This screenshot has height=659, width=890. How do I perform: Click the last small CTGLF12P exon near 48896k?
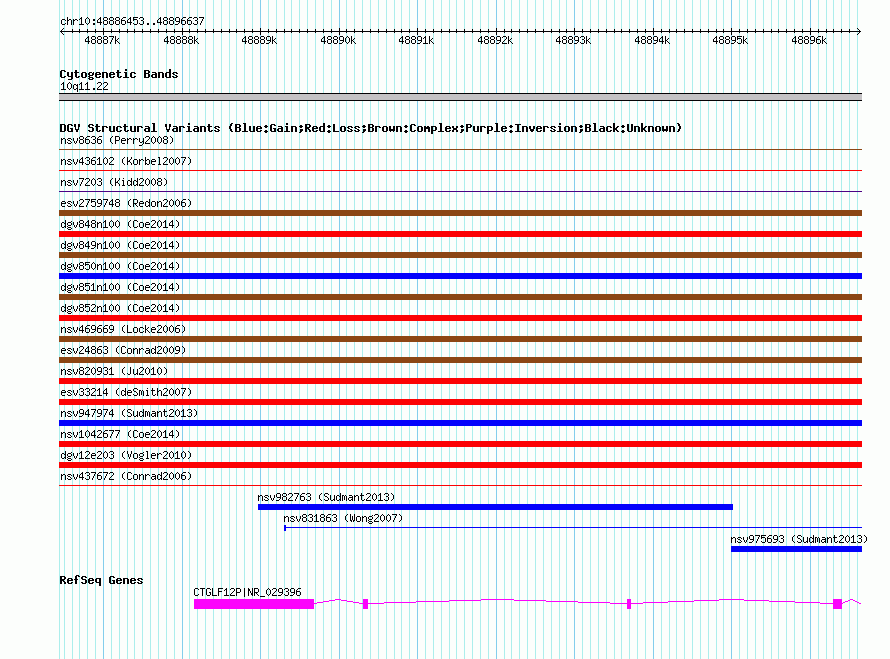click(837, 604)
